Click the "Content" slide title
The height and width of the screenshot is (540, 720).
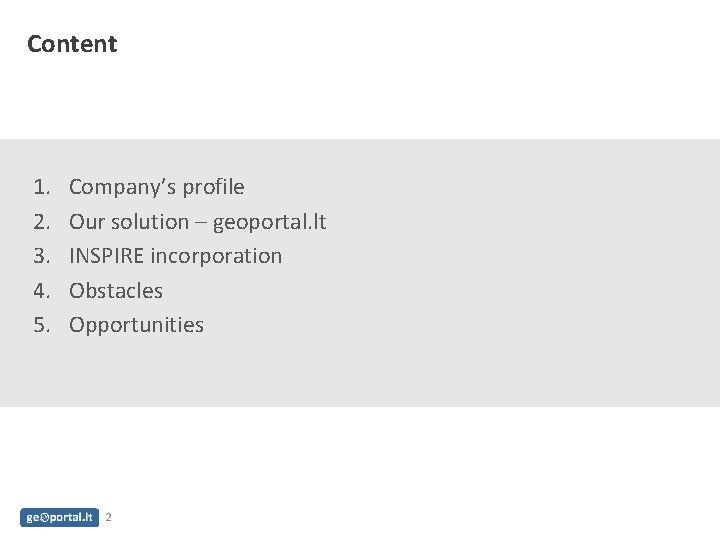coord(72,44)
